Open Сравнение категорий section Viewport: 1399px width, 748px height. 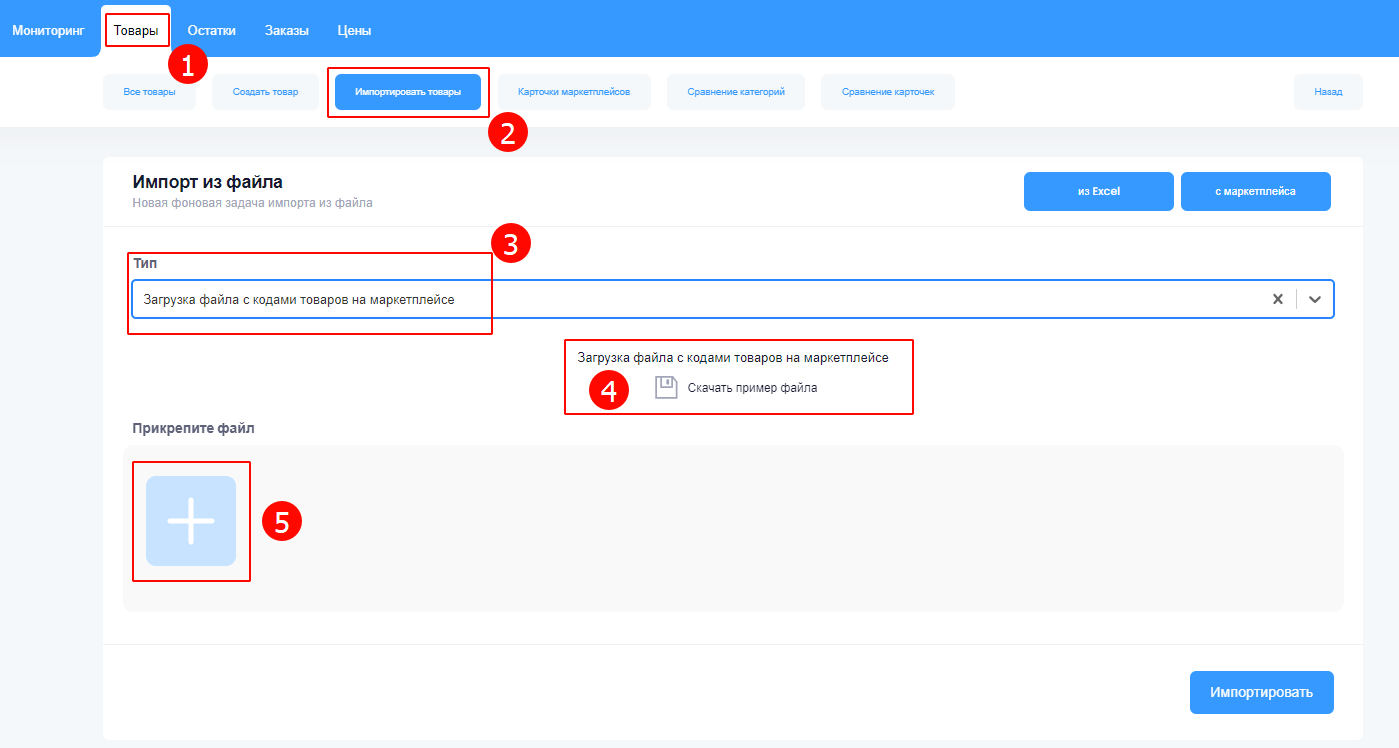pos(735,92)
